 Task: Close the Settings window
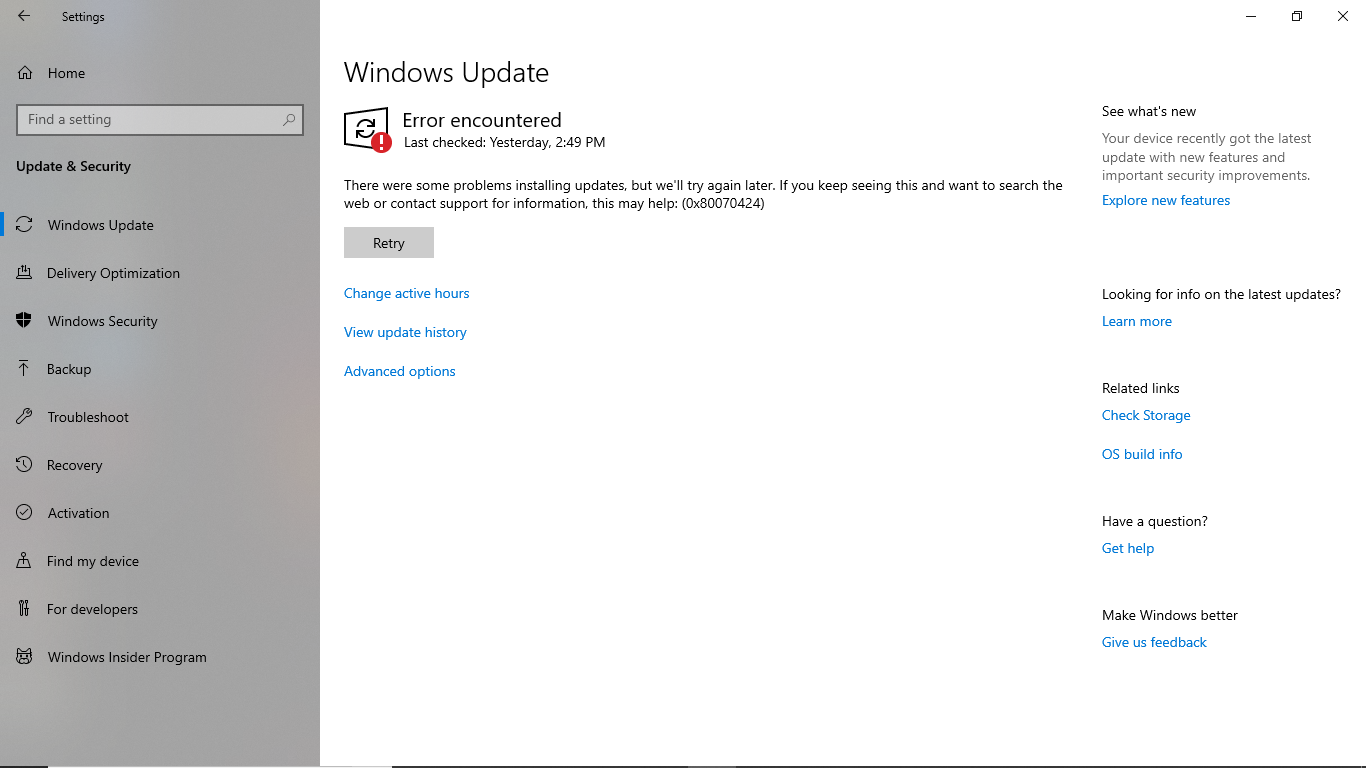[1343, 16]
